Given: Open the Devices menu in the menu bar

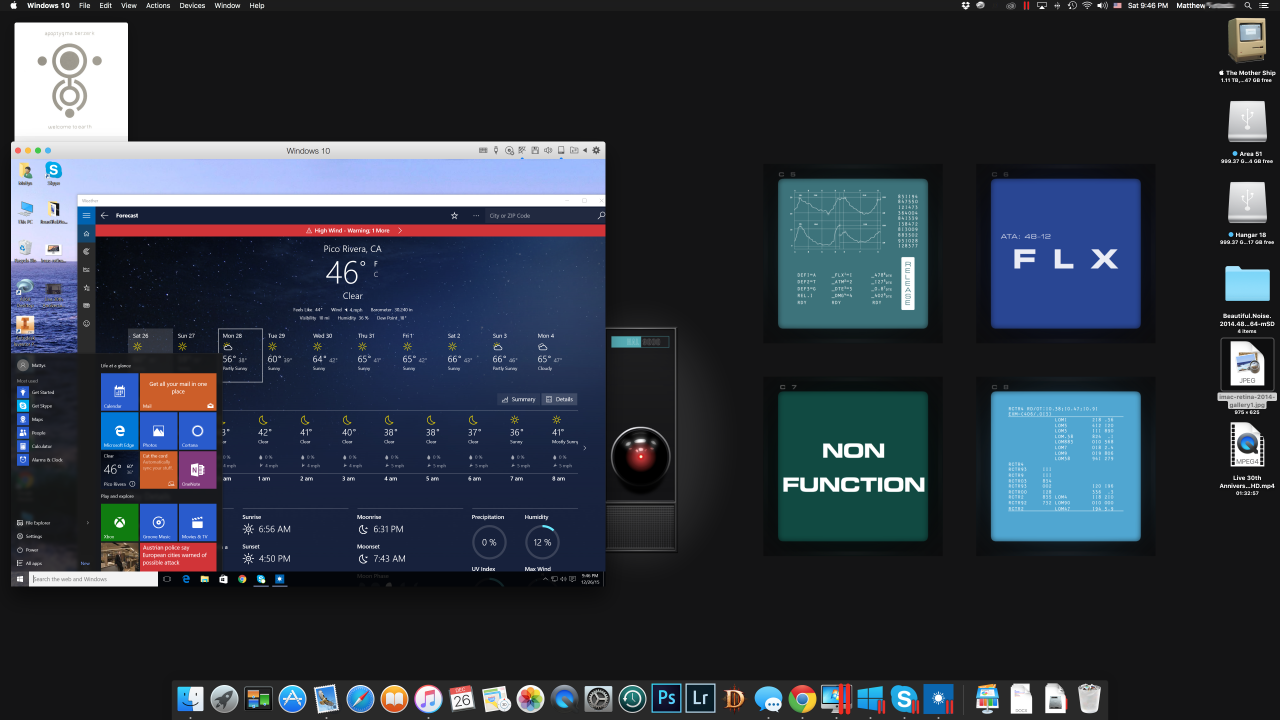Looking at the screenshot, I should coord(190,6).
